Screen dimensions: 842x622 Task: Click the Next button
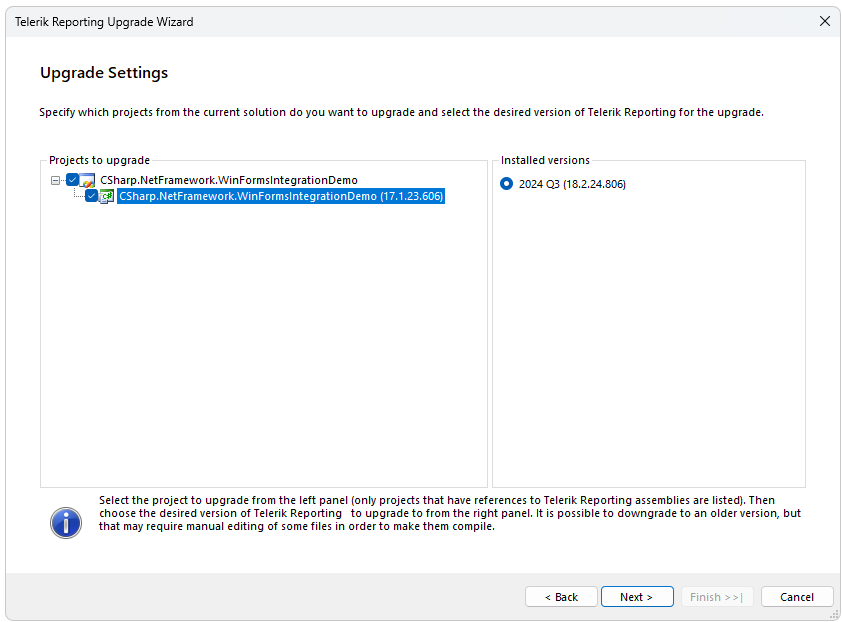click(637, 596)
